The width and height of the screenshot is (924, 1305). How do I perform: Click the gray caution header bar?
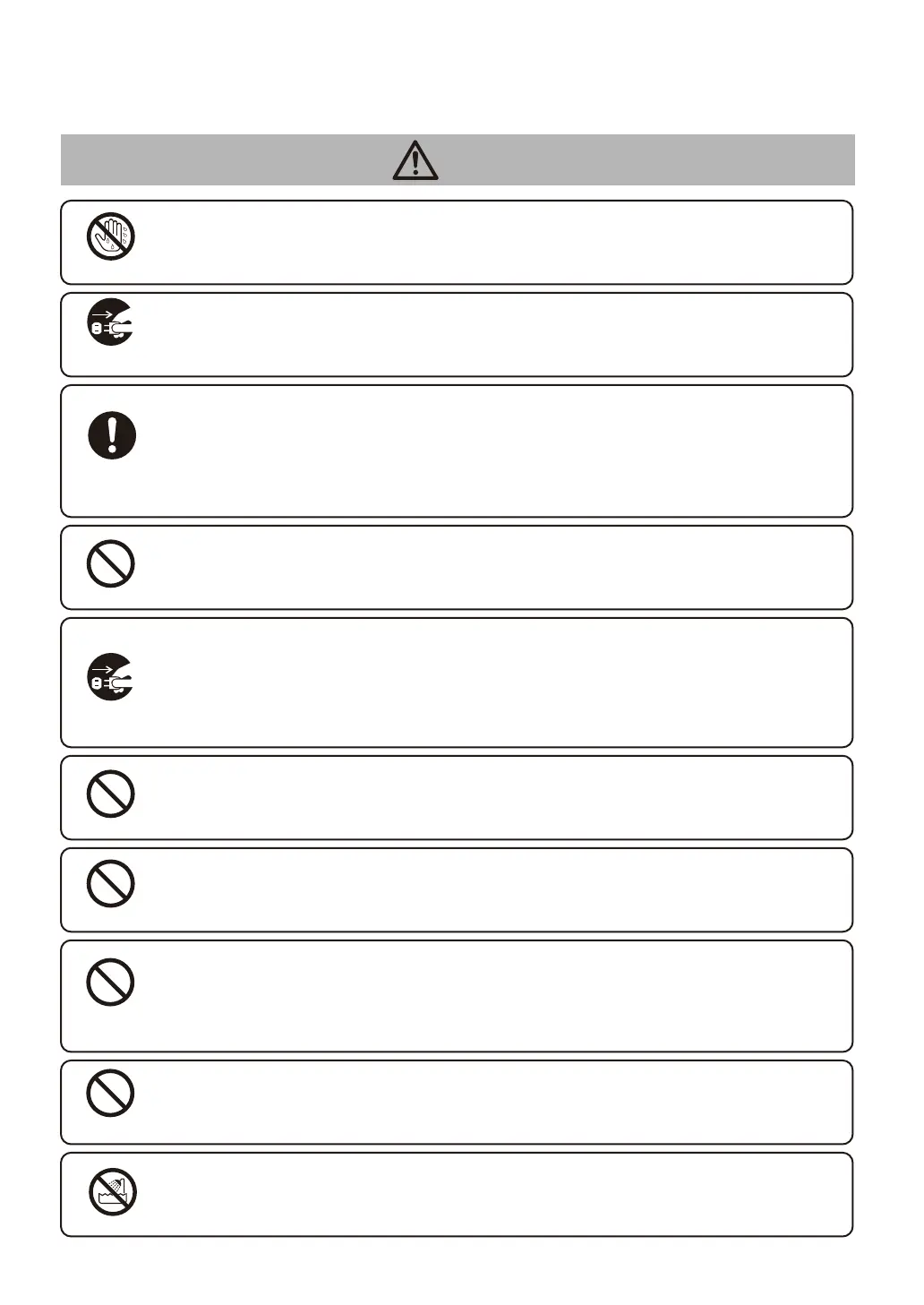(x=458, y=160)
